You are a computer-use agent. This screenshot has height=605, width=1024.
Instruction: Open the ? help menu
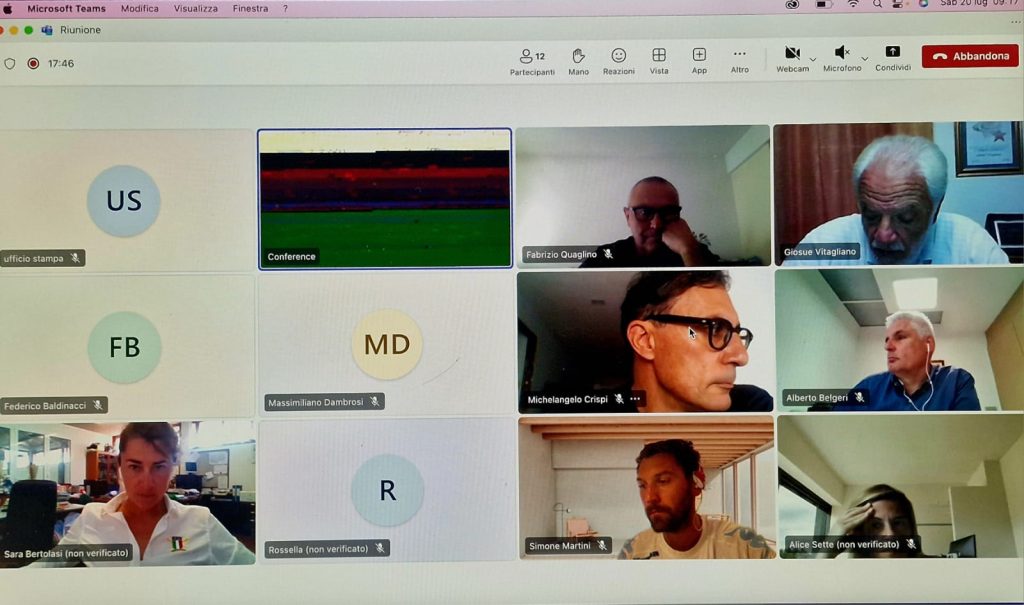[285, 8]
